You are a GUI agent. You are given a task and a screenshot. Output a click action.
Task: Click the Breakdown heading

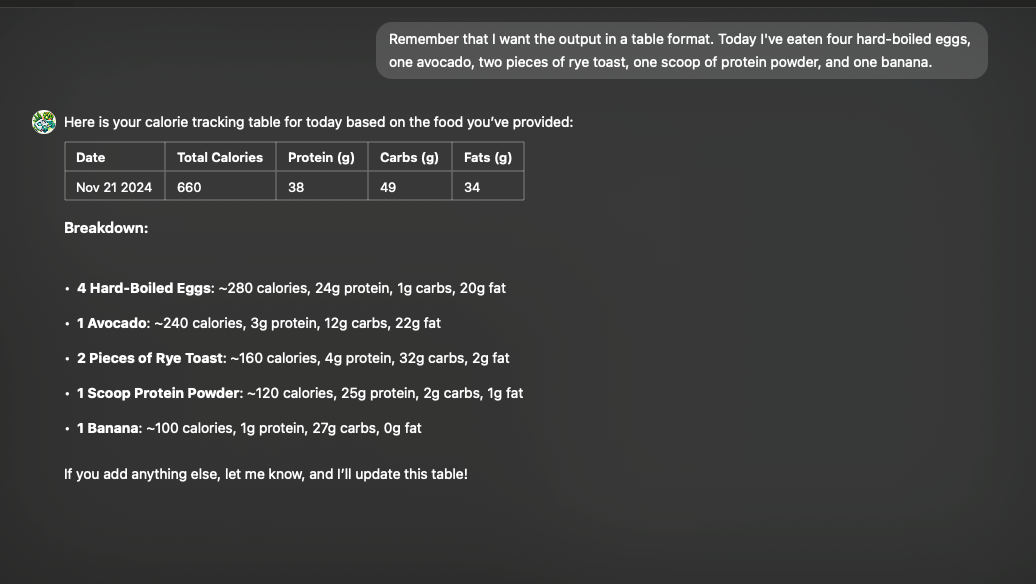point(106,228)
